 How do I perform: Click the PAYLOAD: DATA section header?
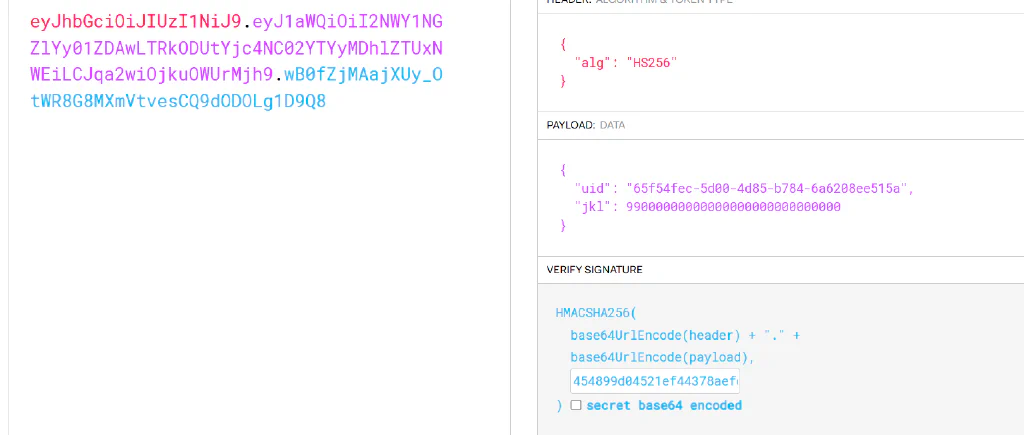(586, 125)
